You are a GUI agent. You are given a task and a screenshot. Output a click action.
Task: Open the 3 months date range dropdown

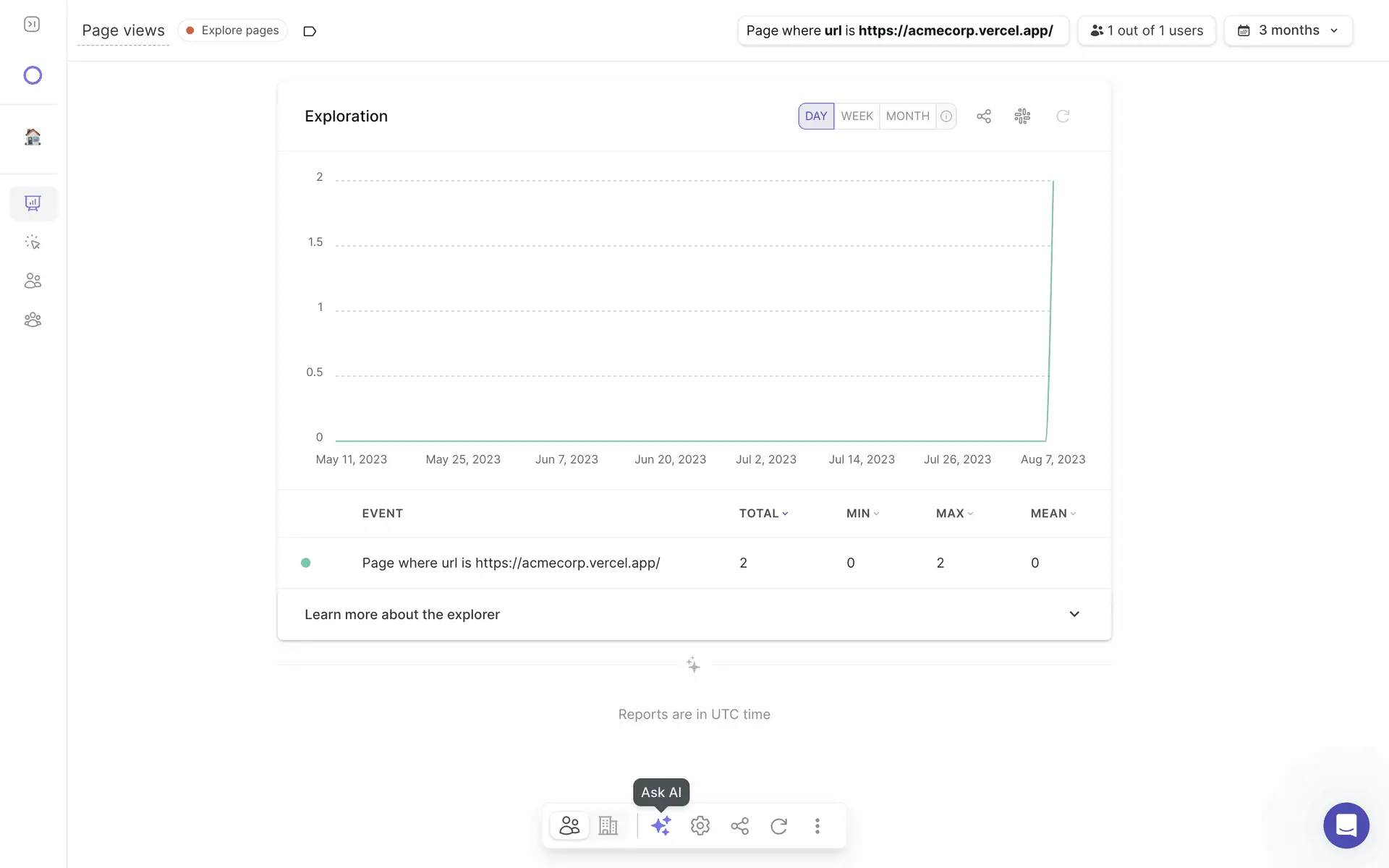point(1288,30)
